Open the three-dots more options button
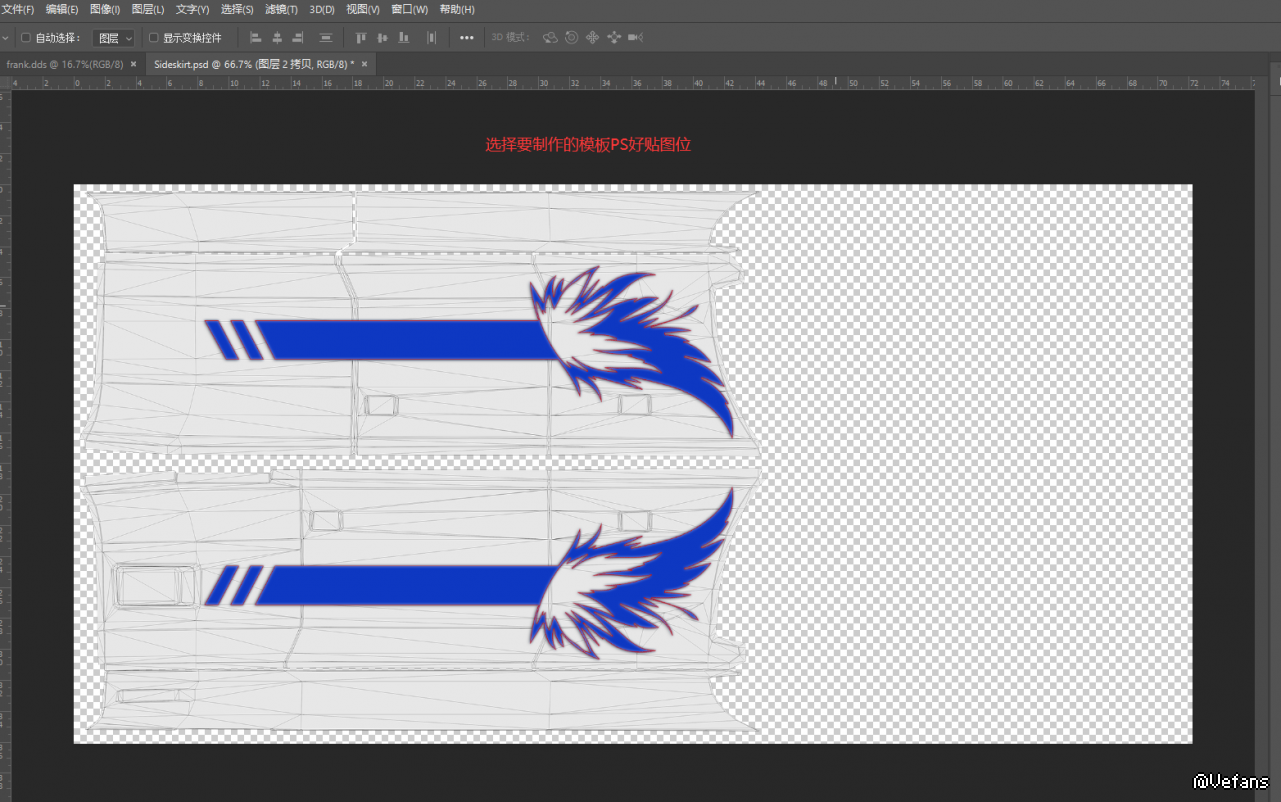This screenshot has height=802, width=1281. point(467,38)
